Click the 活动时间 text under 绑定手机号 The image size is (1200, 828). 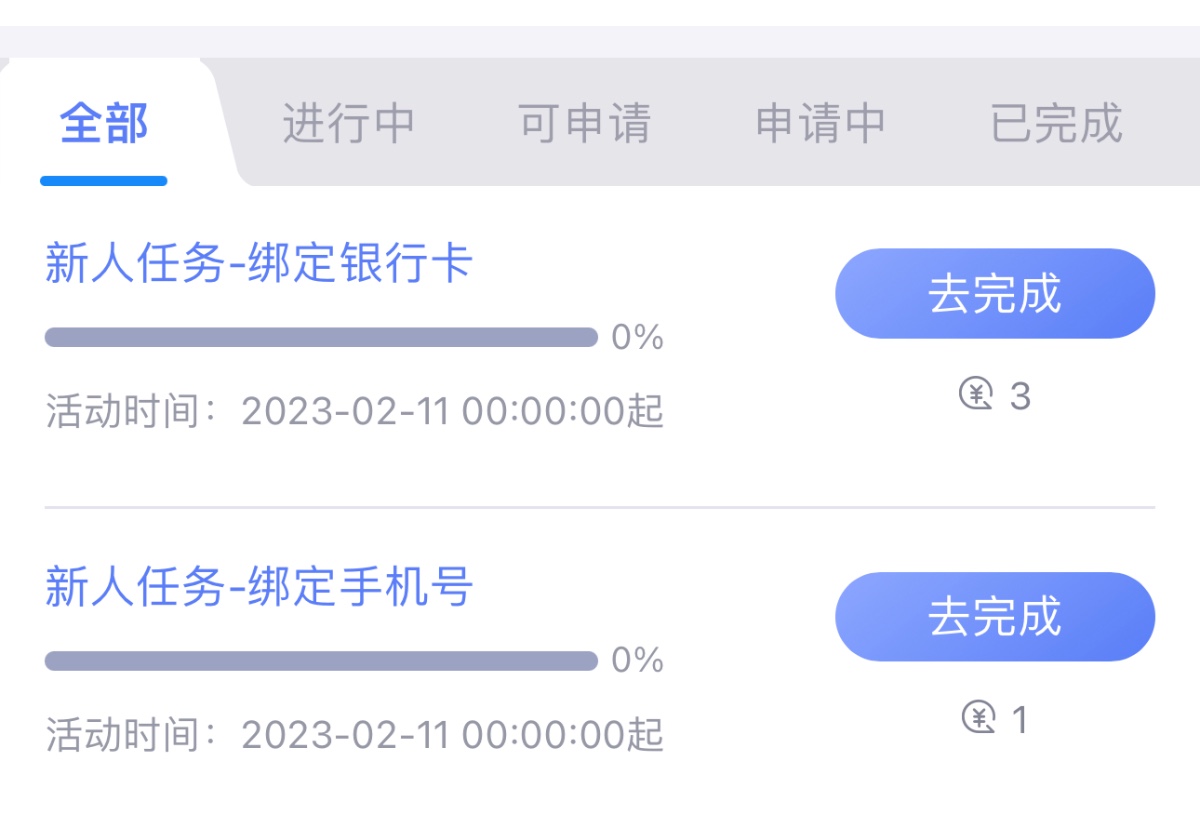point(355,735)
